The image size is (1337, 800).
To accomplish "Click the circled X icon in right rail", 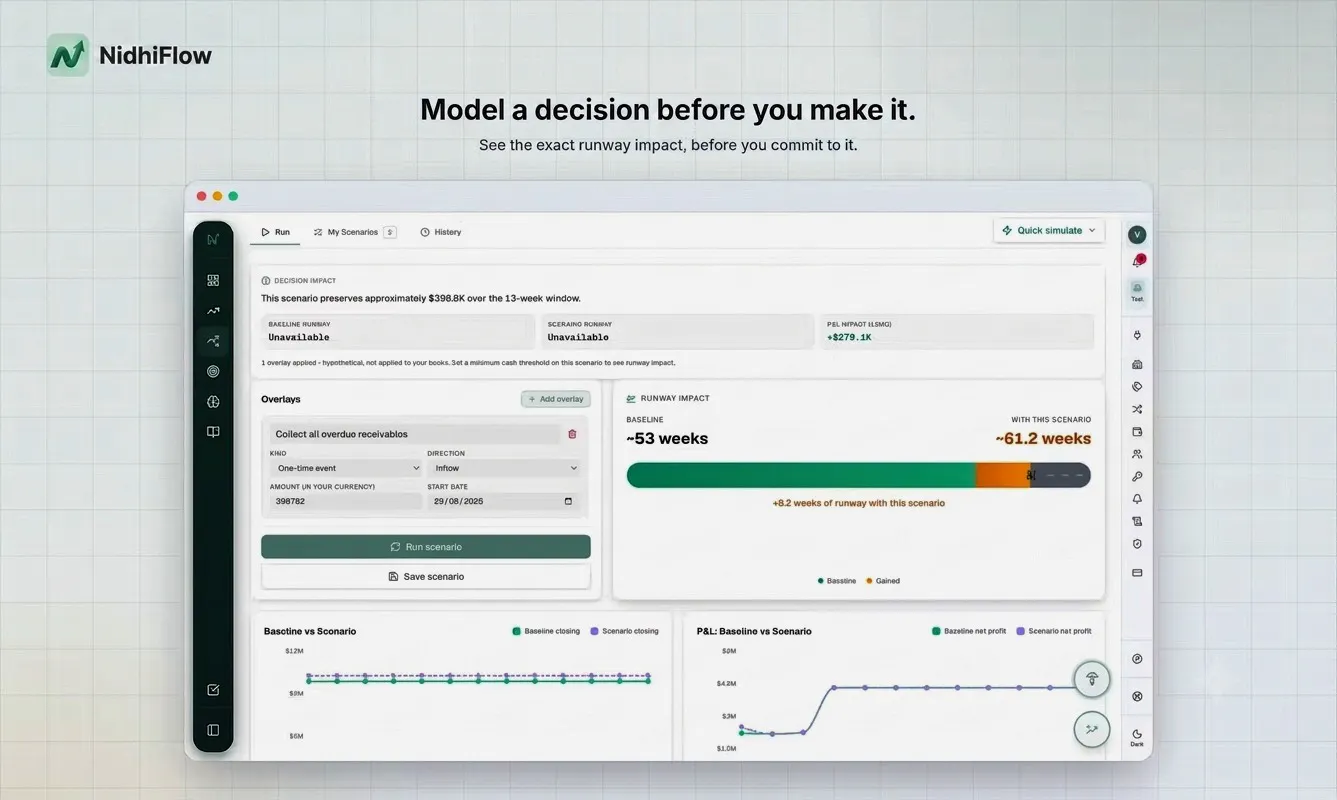I will click(1137, 696).
